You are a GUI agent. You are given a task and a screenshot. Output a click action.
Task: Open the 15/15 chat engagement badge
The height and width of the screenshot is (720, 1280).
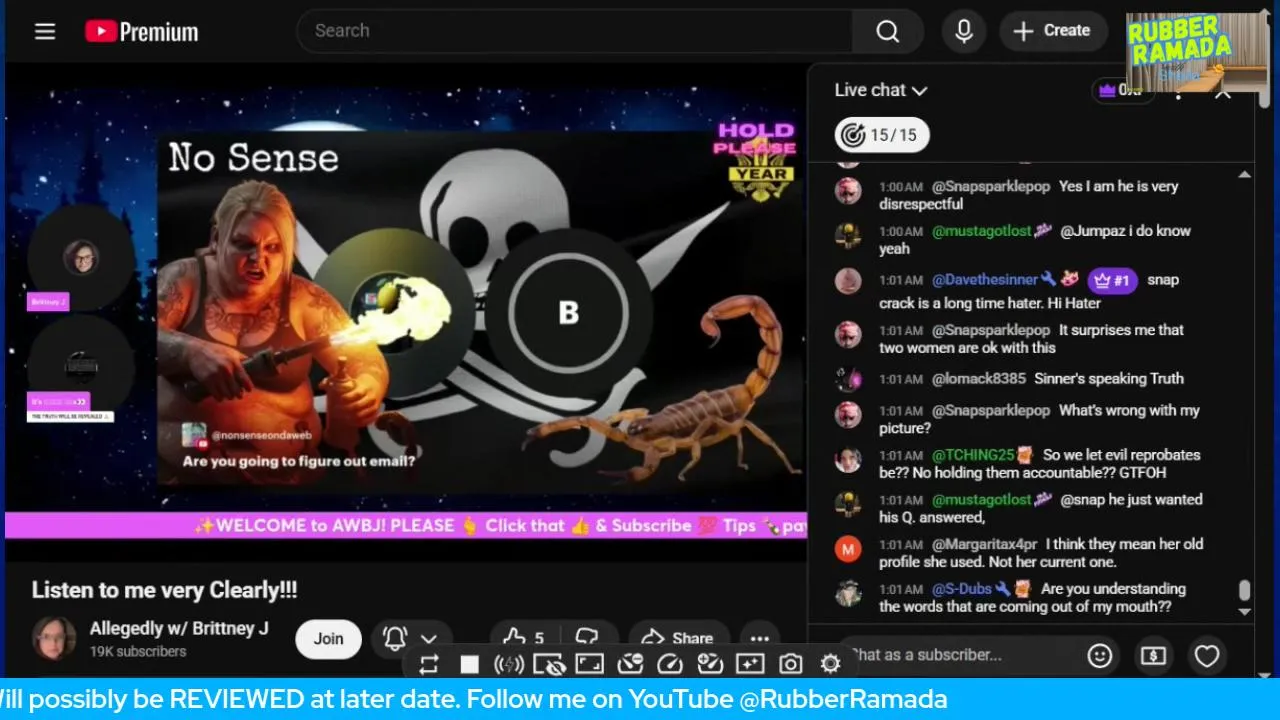(x=882, y=135)
